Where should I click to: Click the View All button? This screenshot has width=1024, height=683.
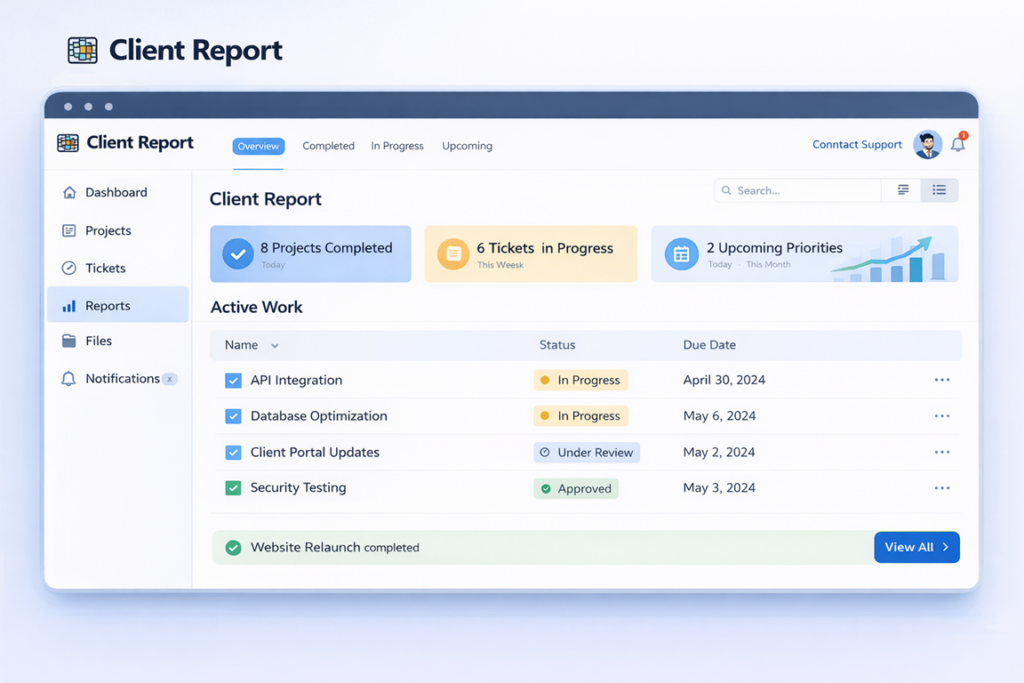tap(916, 547)
